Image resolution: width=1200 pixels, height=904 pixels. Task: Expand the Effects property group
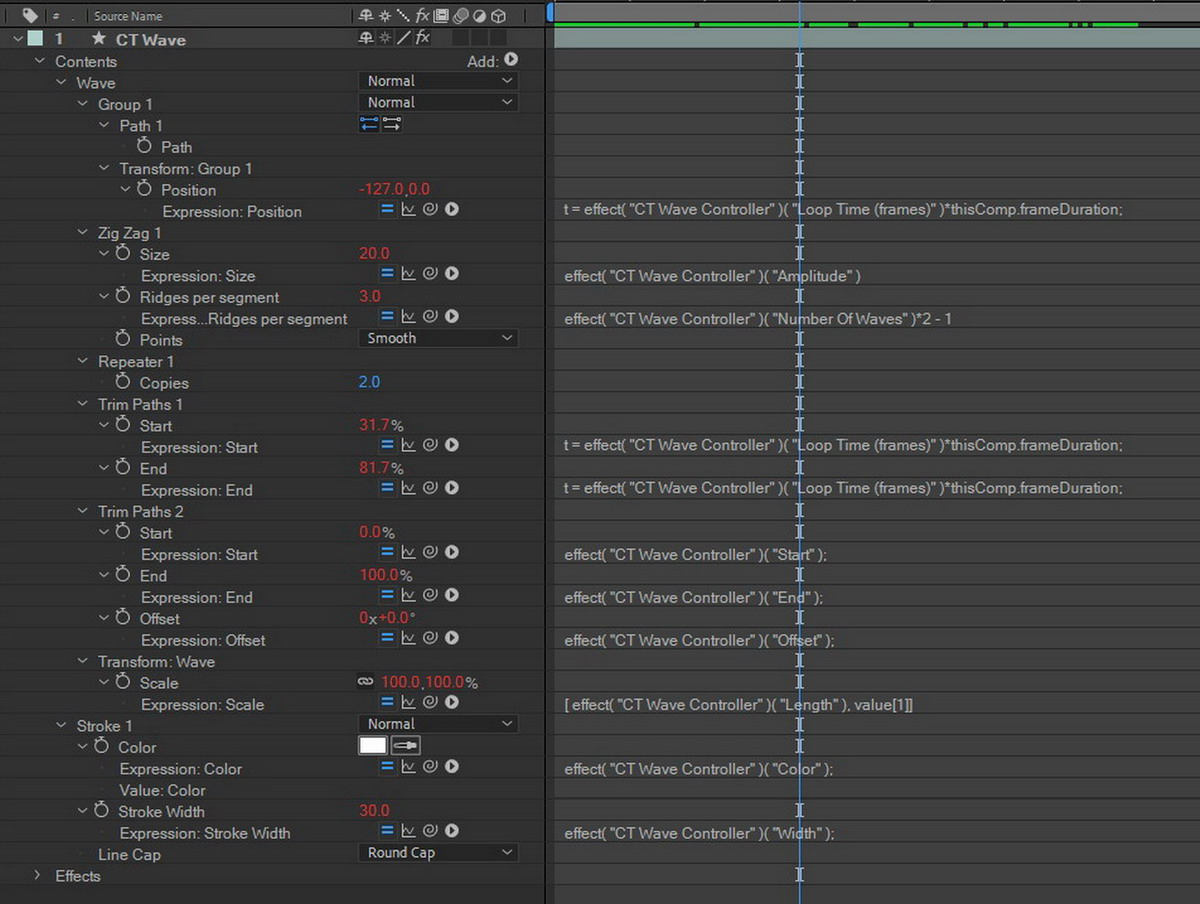tap(38, 876)
